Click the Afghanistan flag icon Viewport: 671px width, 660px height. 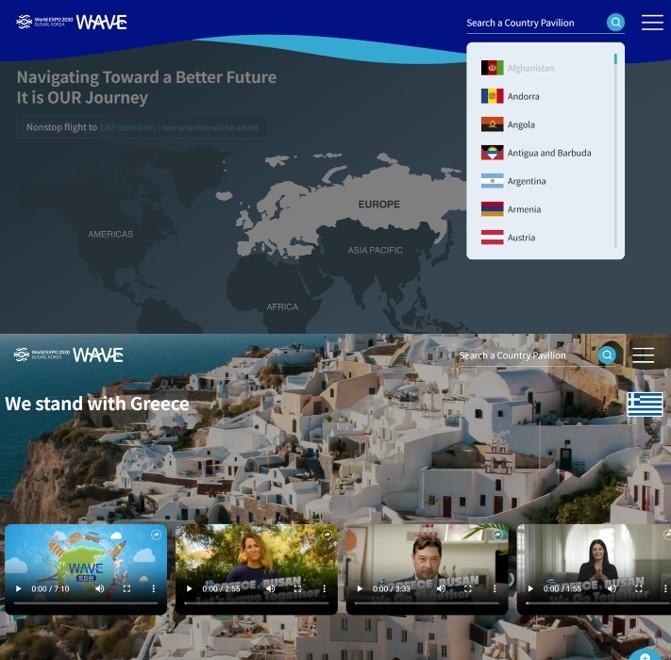pyautogui.click(x=492, y=68)
